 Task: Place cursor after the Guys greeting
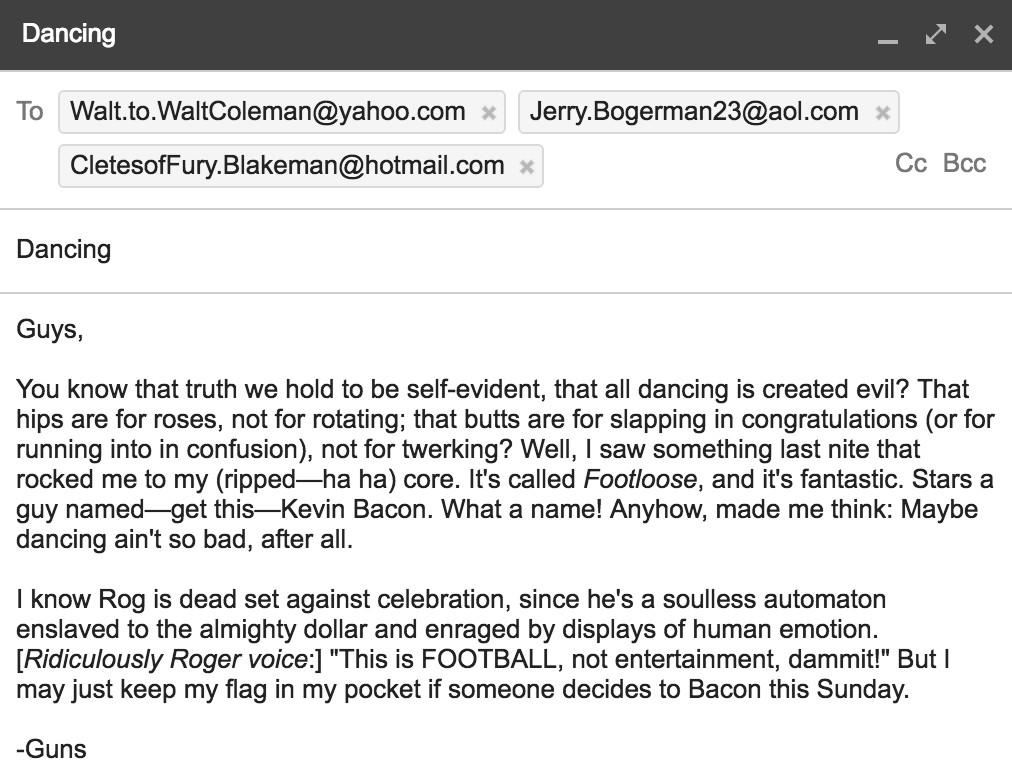(x=84, y=330)
